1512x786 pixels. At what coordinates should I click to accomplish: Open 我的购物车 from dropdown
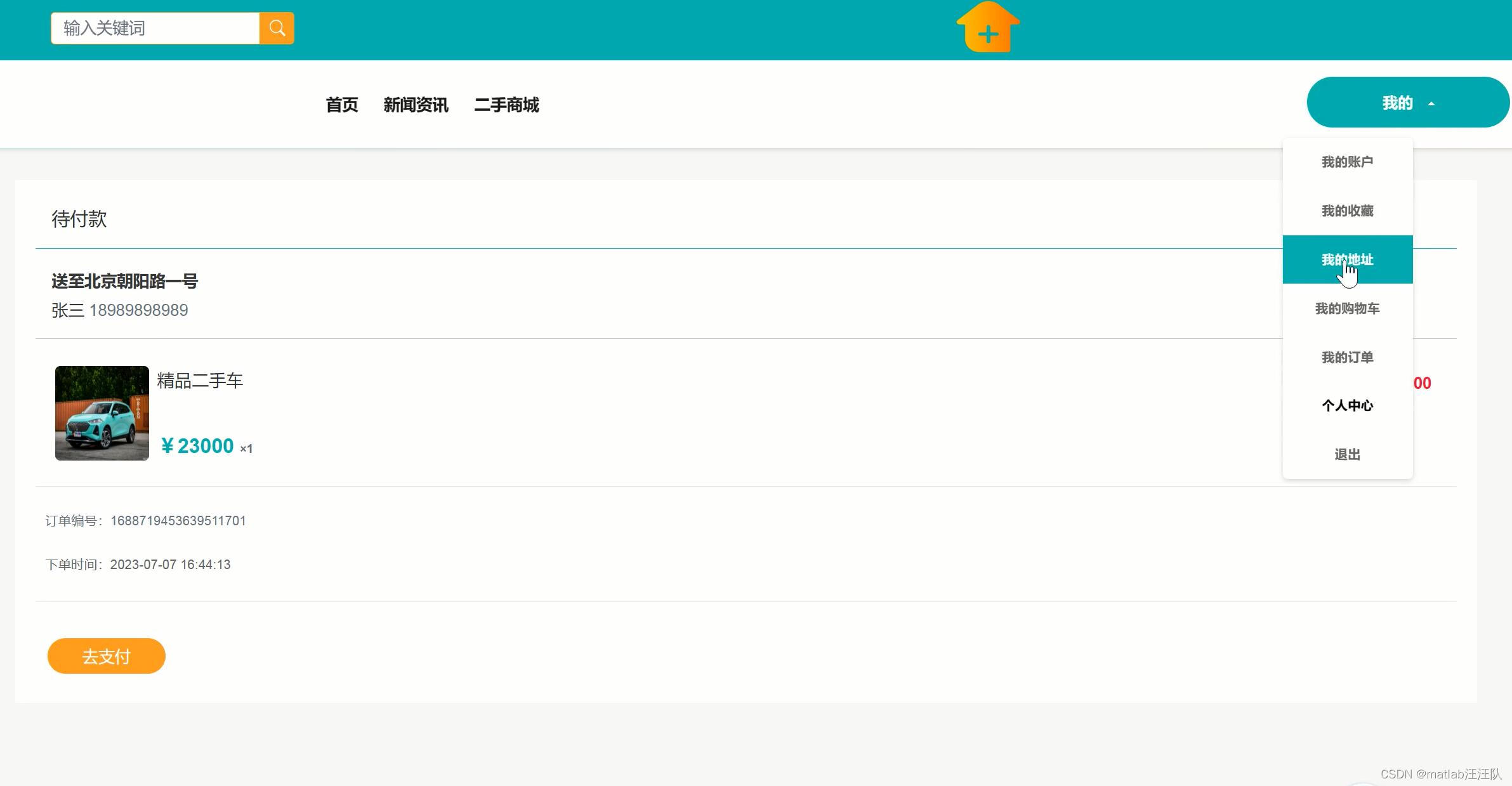1347,308
